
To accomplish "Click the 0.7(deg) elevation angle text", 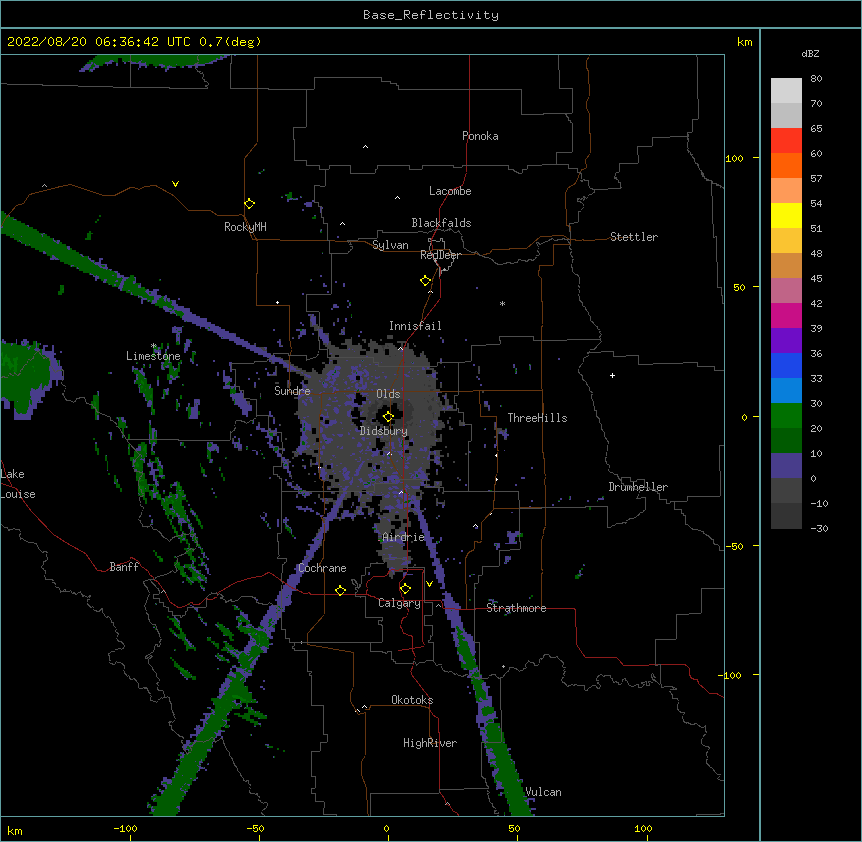I will [x=230, y=42].
